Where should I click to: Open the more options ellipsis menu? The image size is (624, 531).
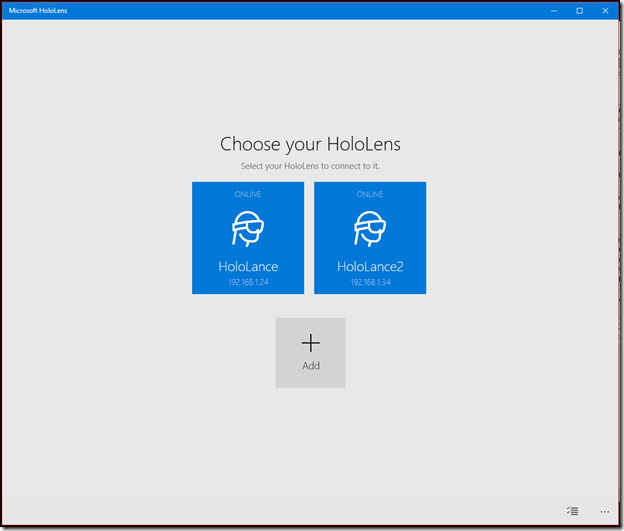tap(605, 511)
